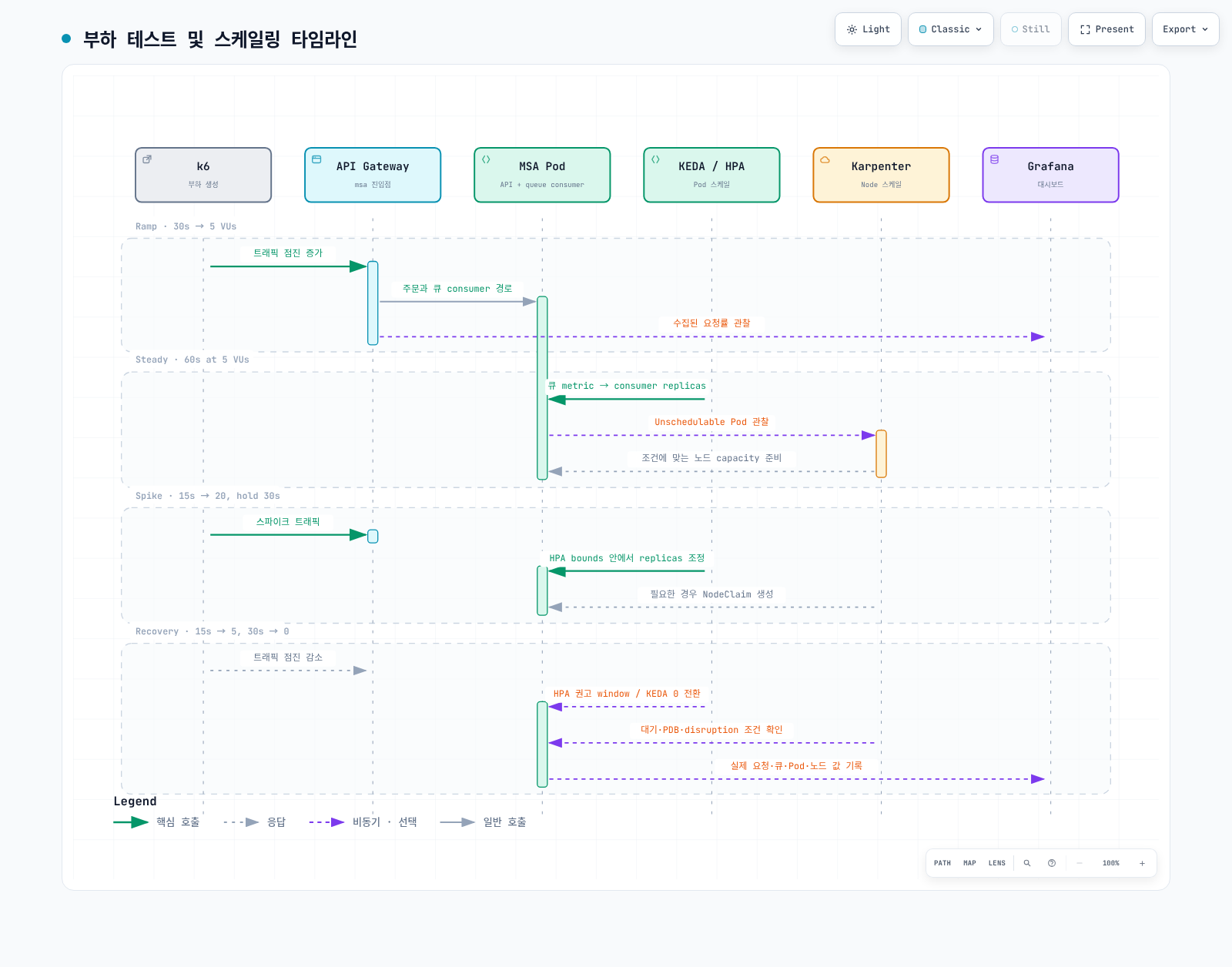Viewport: 1232px width, 967px height.
Task: Zoom in with the plus icon
Action: coord(1142,863)
